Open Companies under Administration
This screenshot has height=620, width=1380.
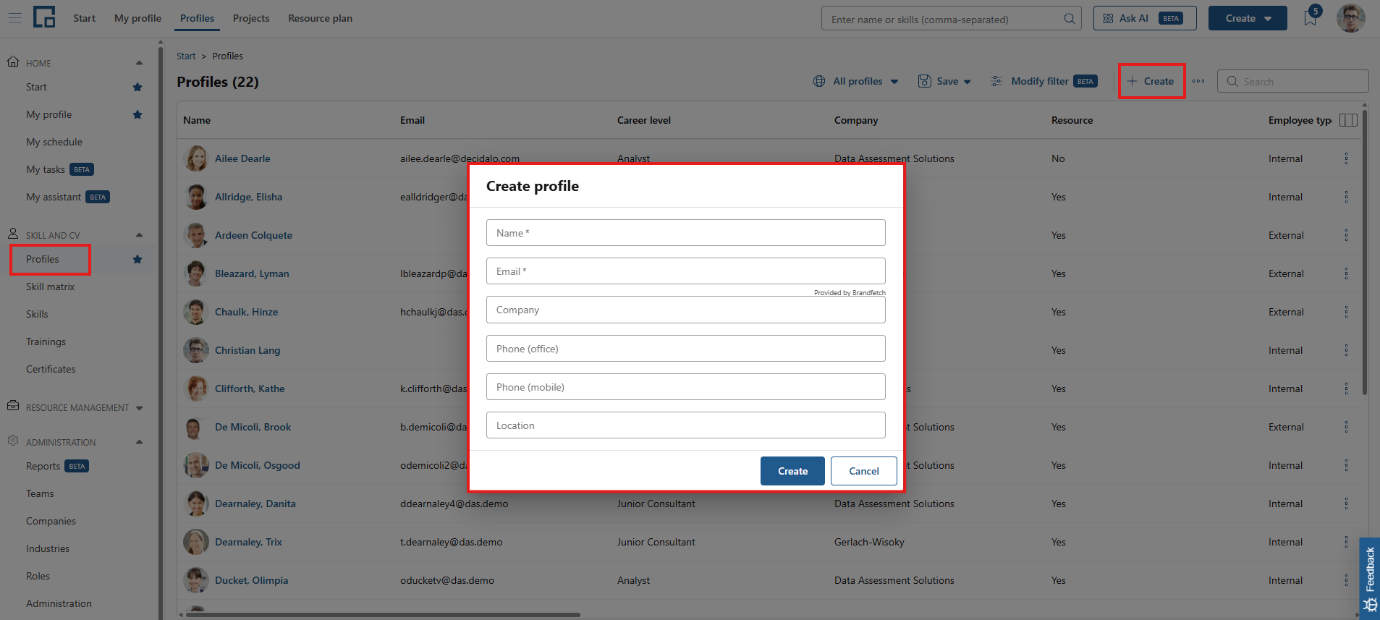(51, 521)
